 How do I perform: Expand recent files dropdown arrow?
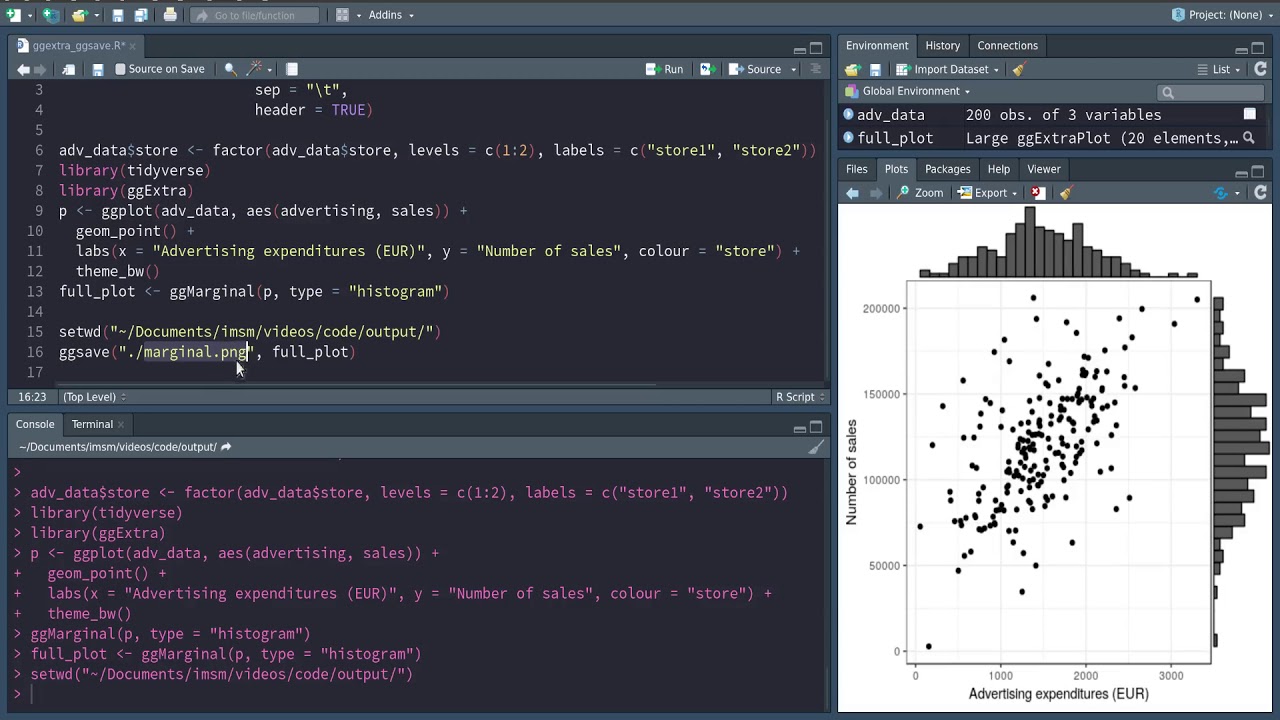coord(95,15)
